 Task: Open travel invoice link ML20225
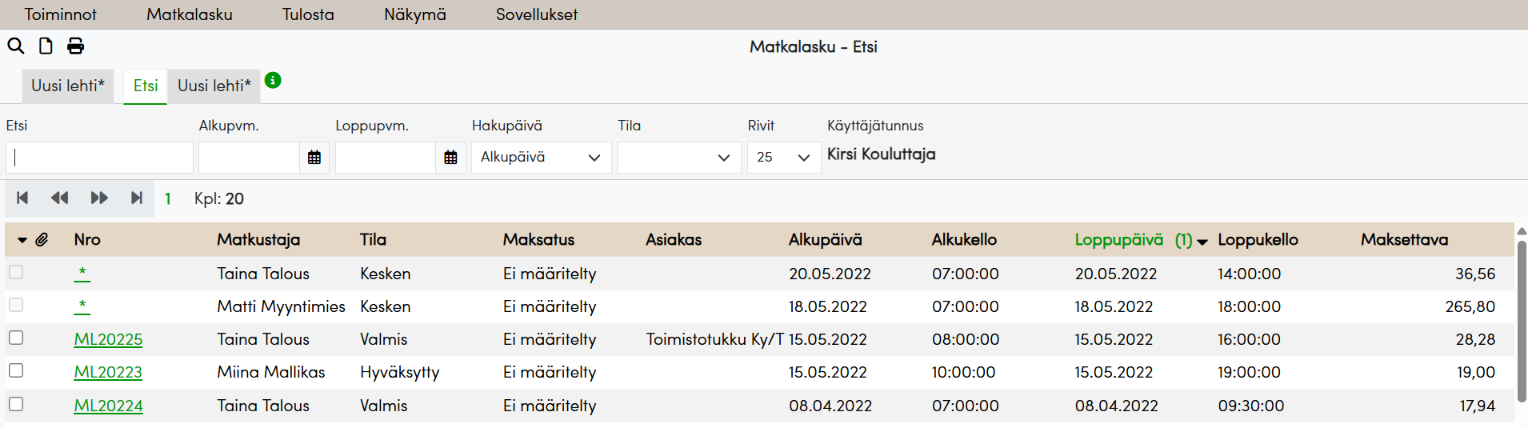point(108,339)
